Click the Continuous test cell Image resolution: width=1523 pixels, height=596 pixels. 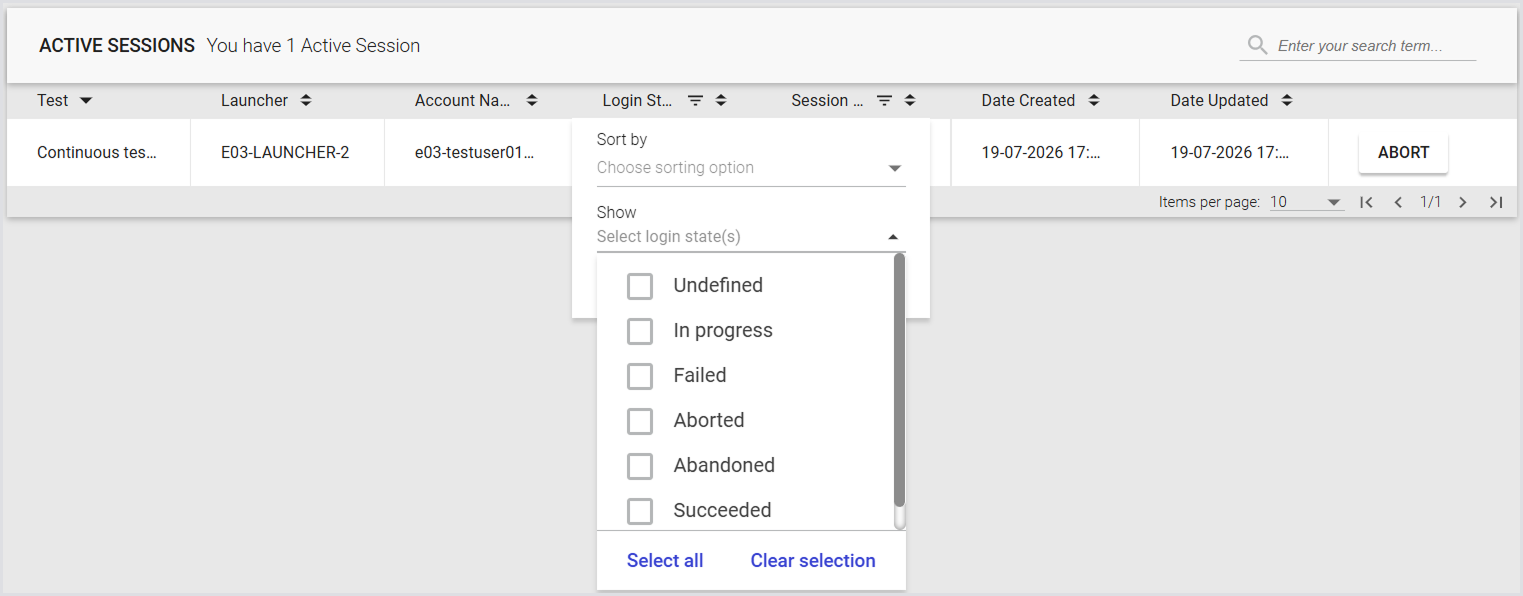tap(97, 153)
